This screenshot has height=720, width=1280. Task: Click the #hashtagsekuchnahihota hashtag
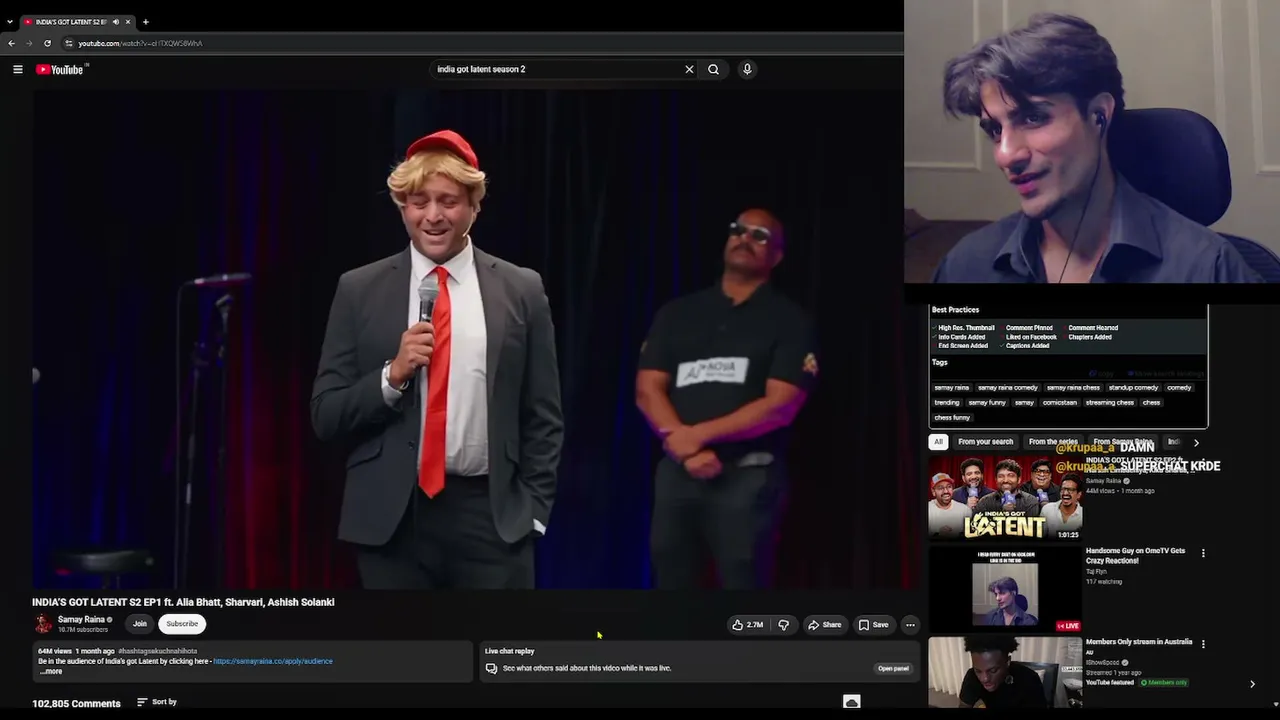tap(157, 651)
